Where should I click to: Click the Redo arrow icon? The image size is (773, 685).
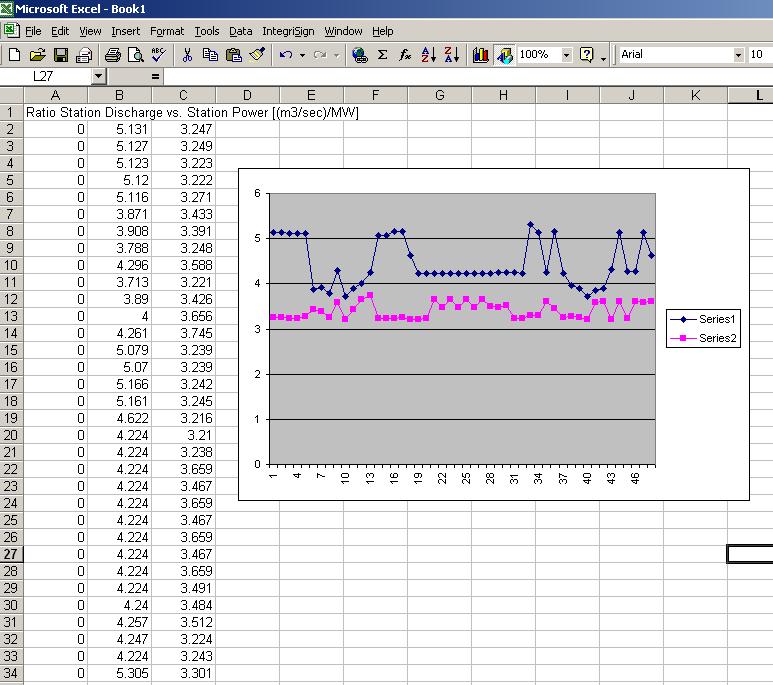pyautogui.click(x=320, y=55)
